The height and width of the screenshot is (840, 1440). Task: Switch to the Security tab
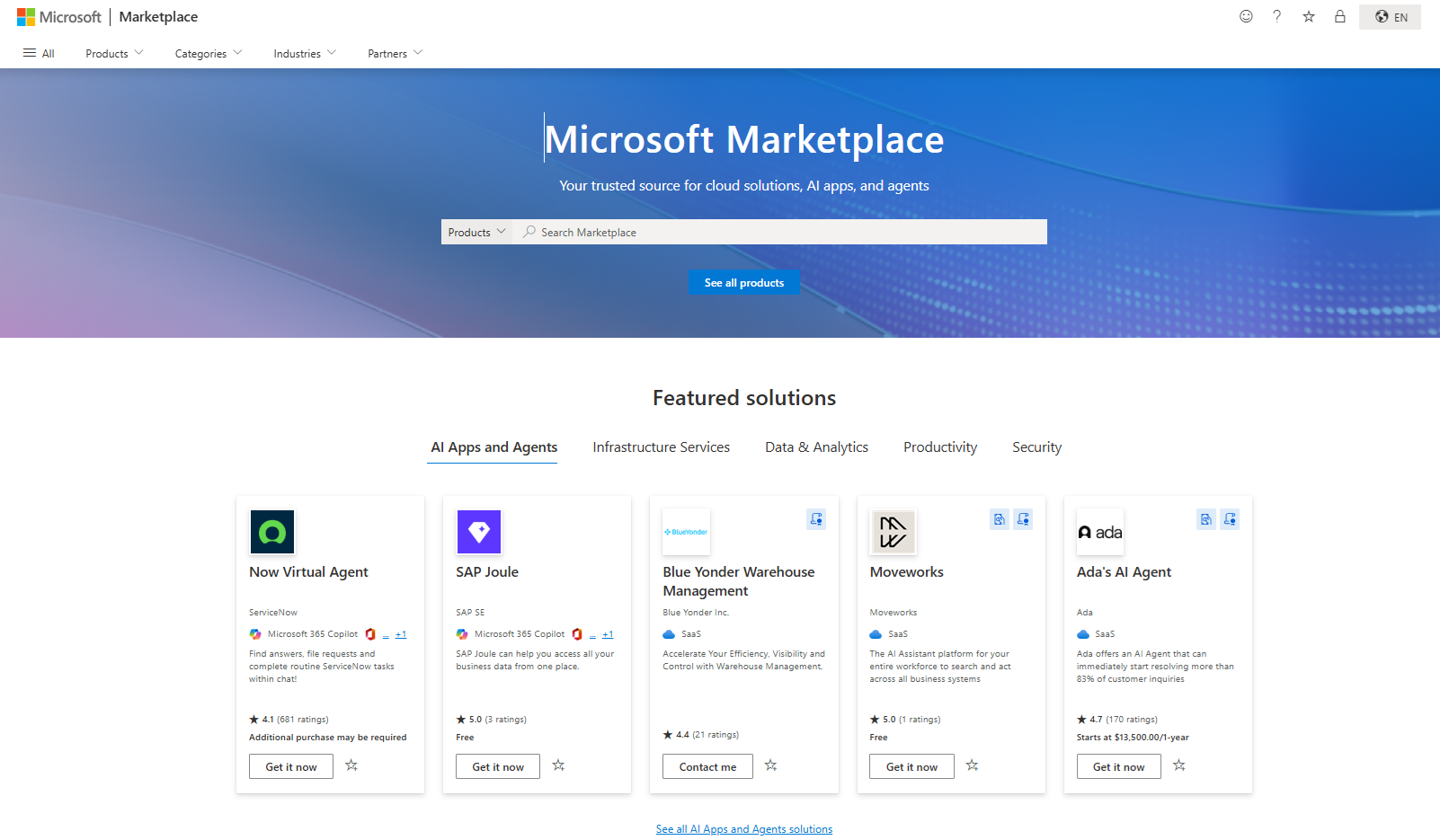click(x=1036, y=447)
